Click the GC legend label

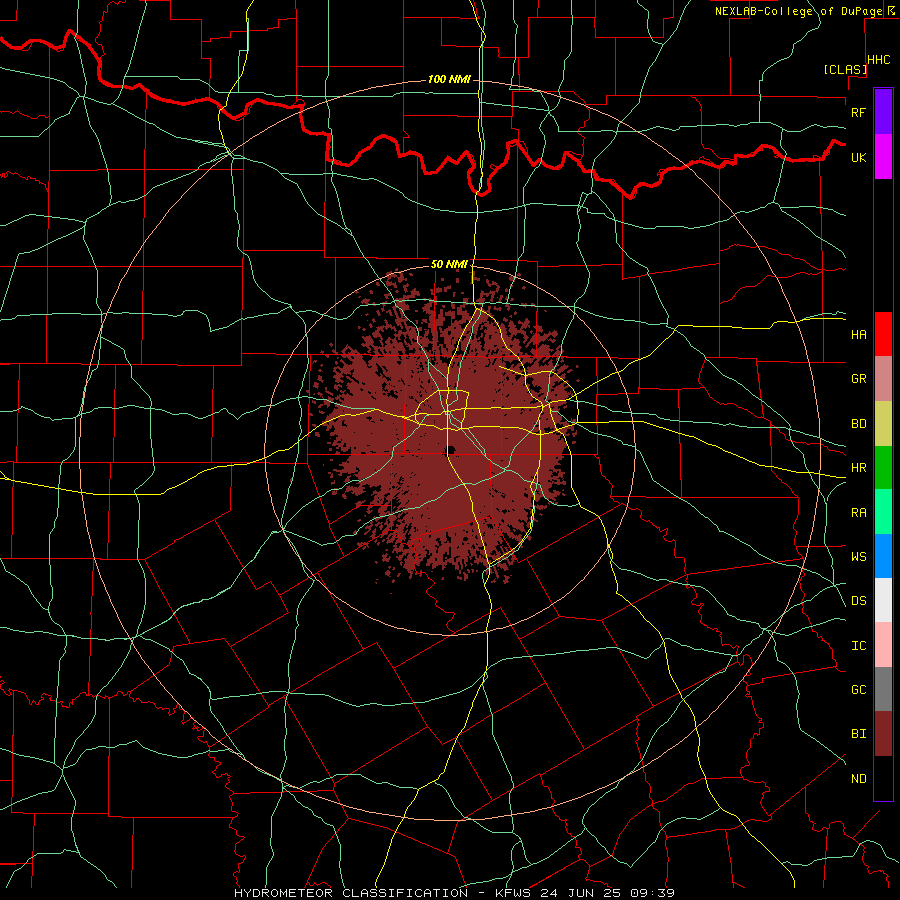(x=858, y=690)
